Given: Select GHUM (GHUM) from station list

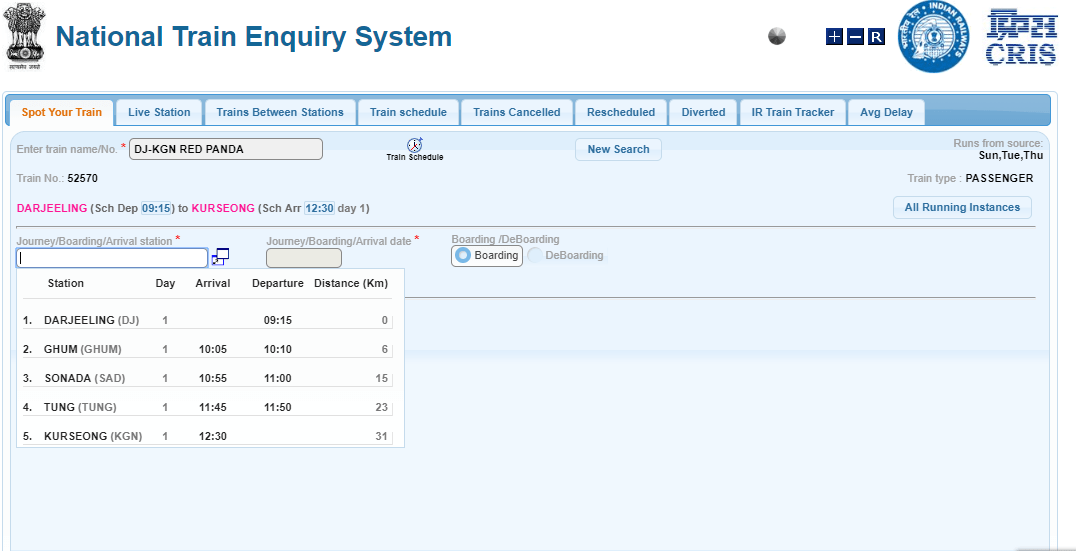Looking at the screenshot, I should coord(207,350).
